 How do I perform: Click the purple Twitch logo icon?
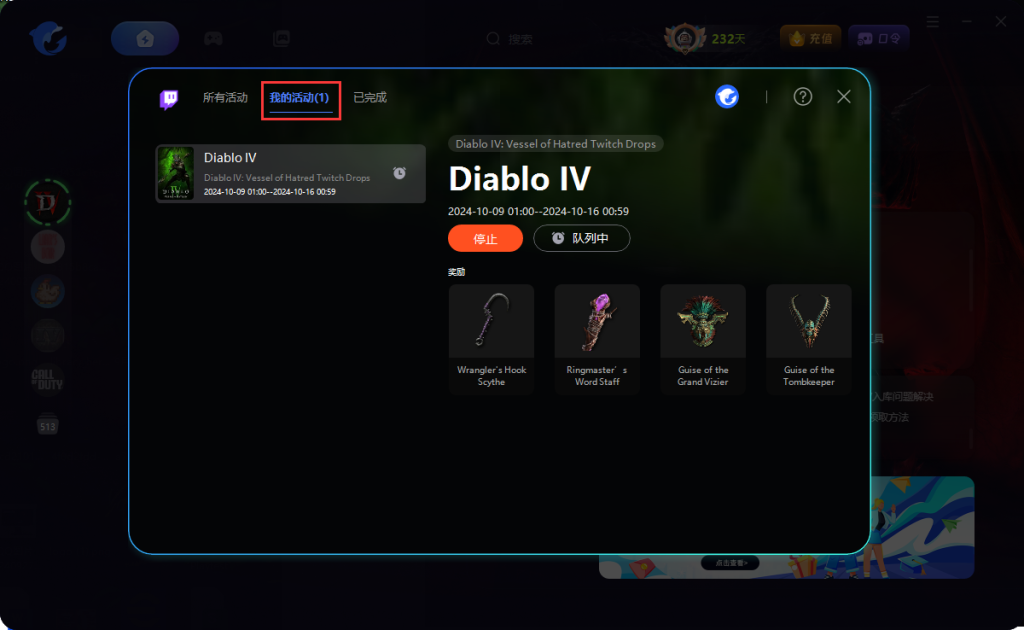168,99
